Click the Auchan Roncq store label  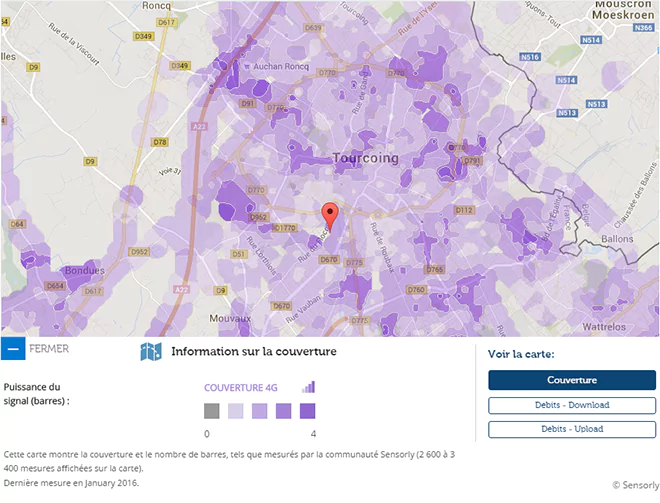tap(277, 67)
